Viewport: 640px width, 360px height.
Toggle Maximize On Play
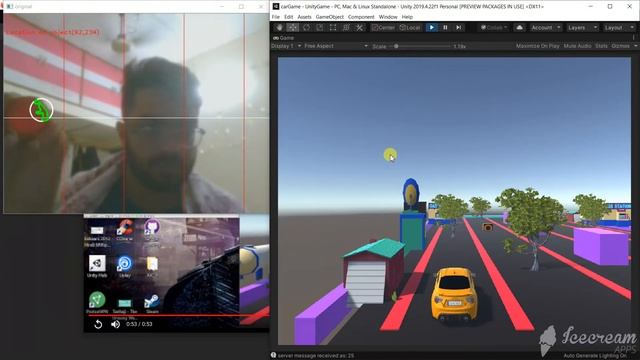pos(538,46)
